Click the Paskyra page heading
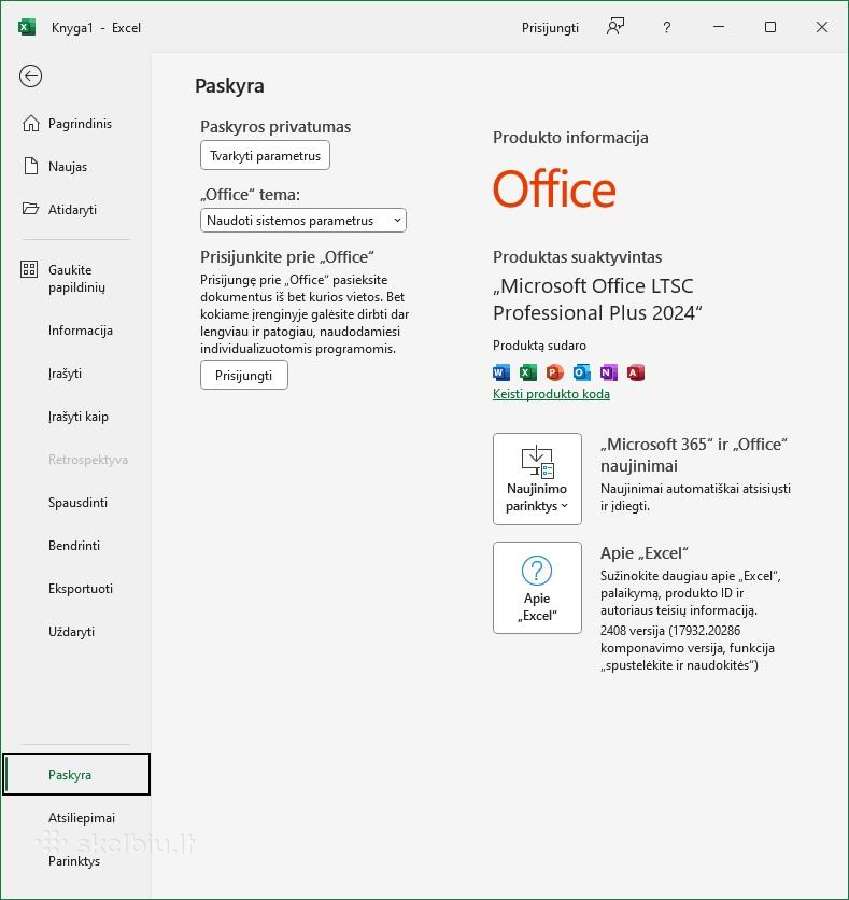The width and height of the screenshot is (849, 900). click(x=230, y=86)
